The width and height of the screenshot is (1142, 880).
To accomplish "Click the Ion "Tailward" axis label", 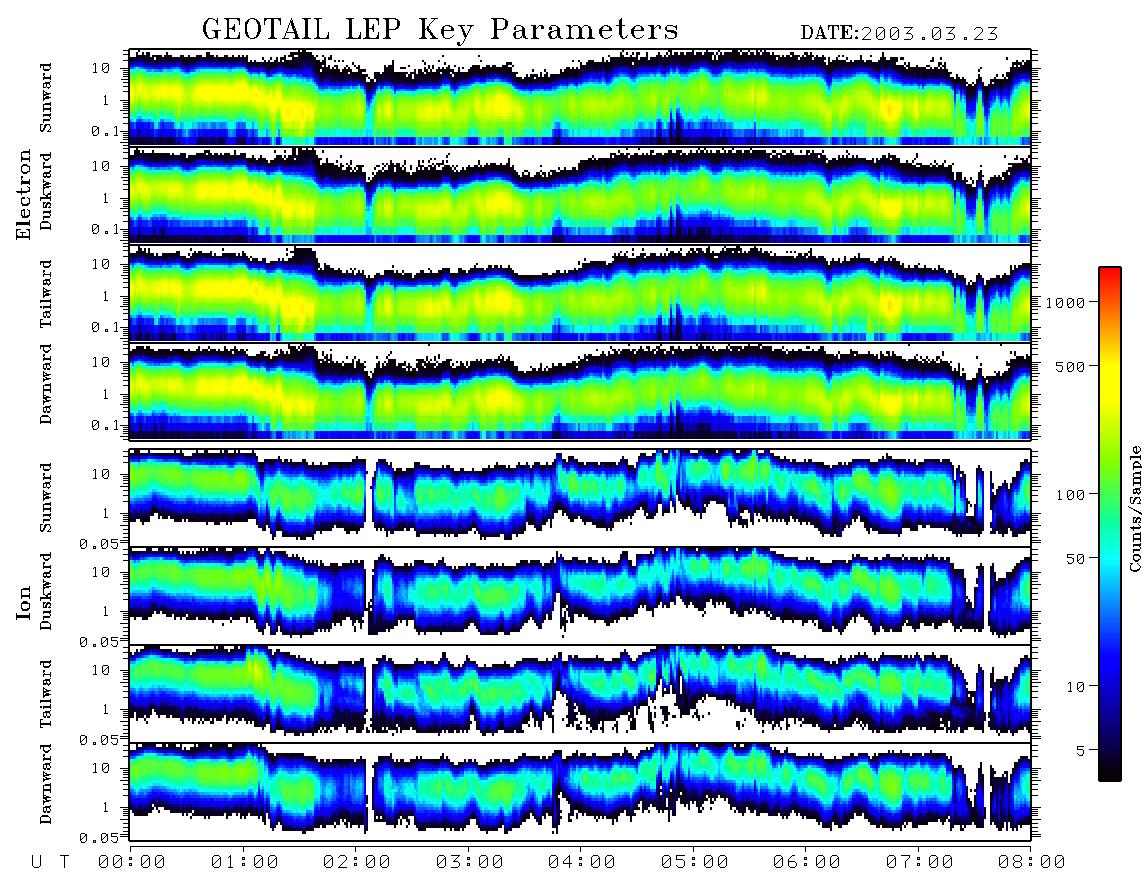I will coord(46,693).
